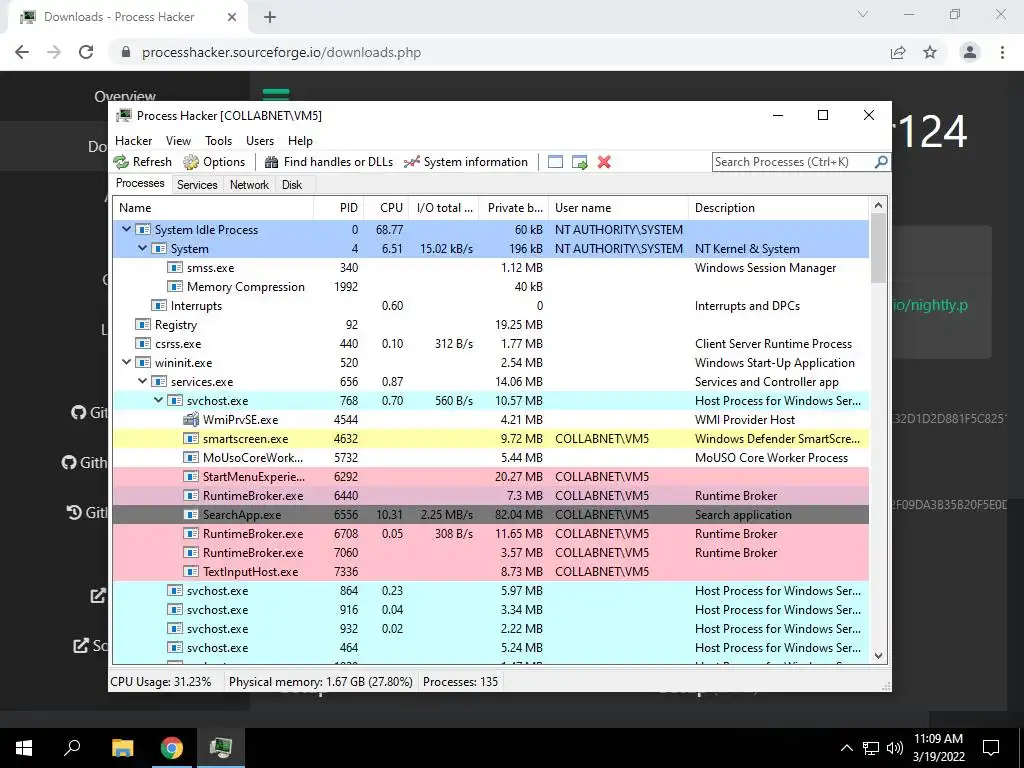Image resolution: width=1024 pixels, height=768 pixels.
Task: Collapse the services.exe tree node
Action: point(142,381)
